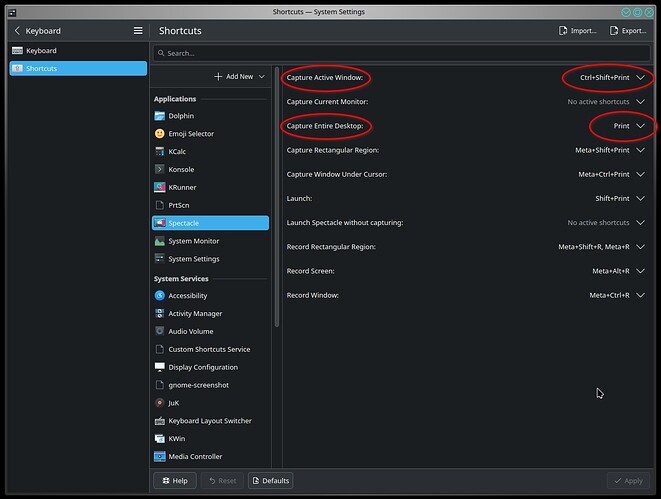Expand the Launch shortcut chevron

[640, 199]
